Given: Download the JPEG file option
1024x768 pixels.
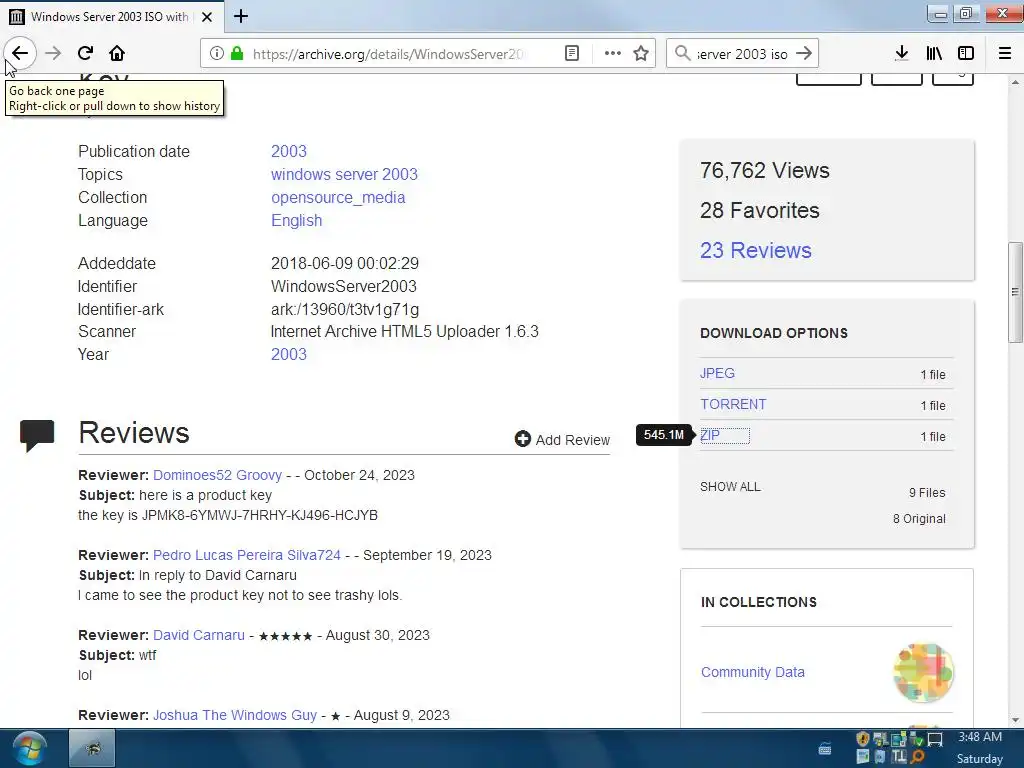Looking at the screenshot, I should coord(717,374).
